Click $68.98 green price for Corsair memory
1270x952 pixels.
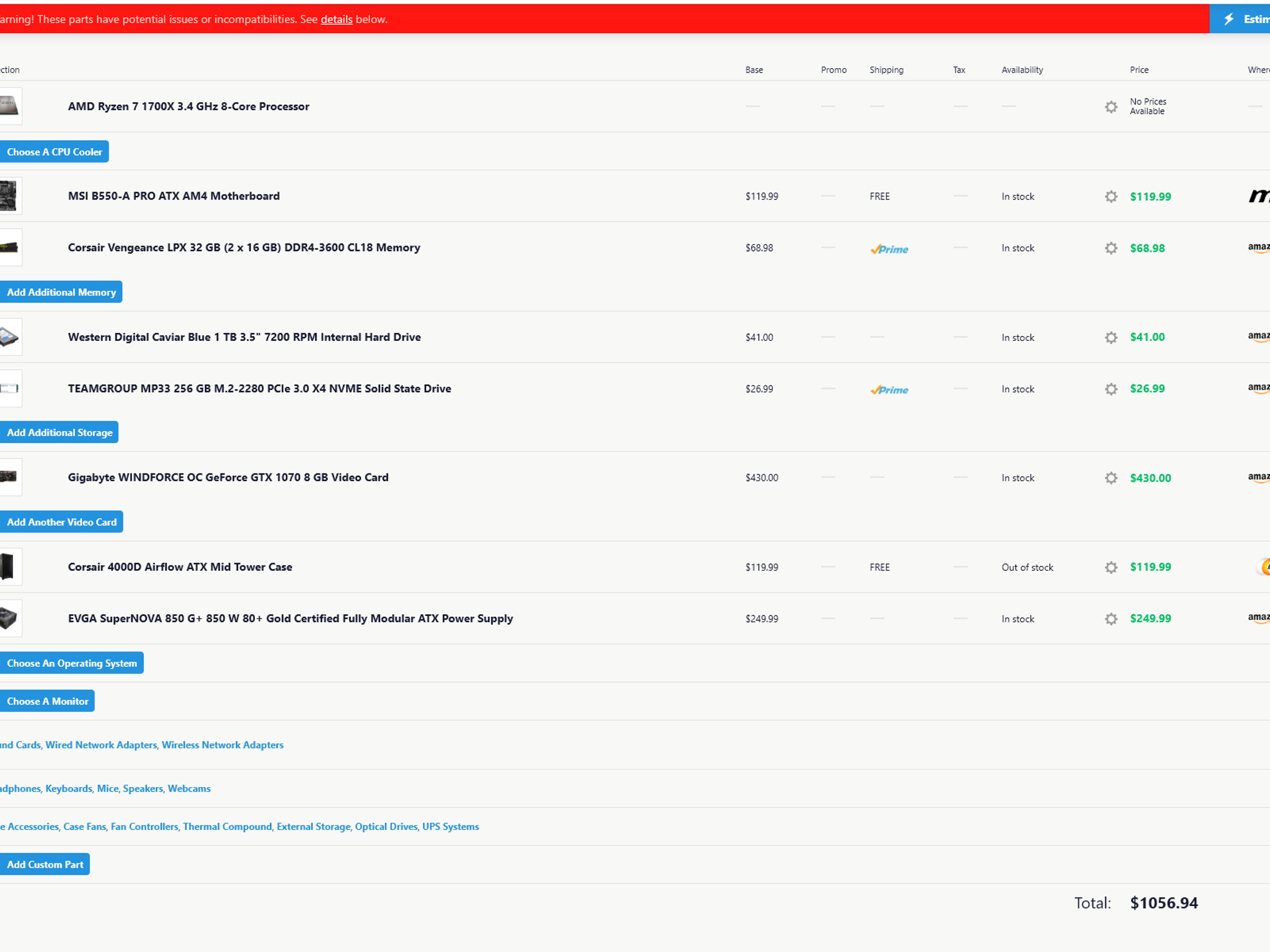1147,248
